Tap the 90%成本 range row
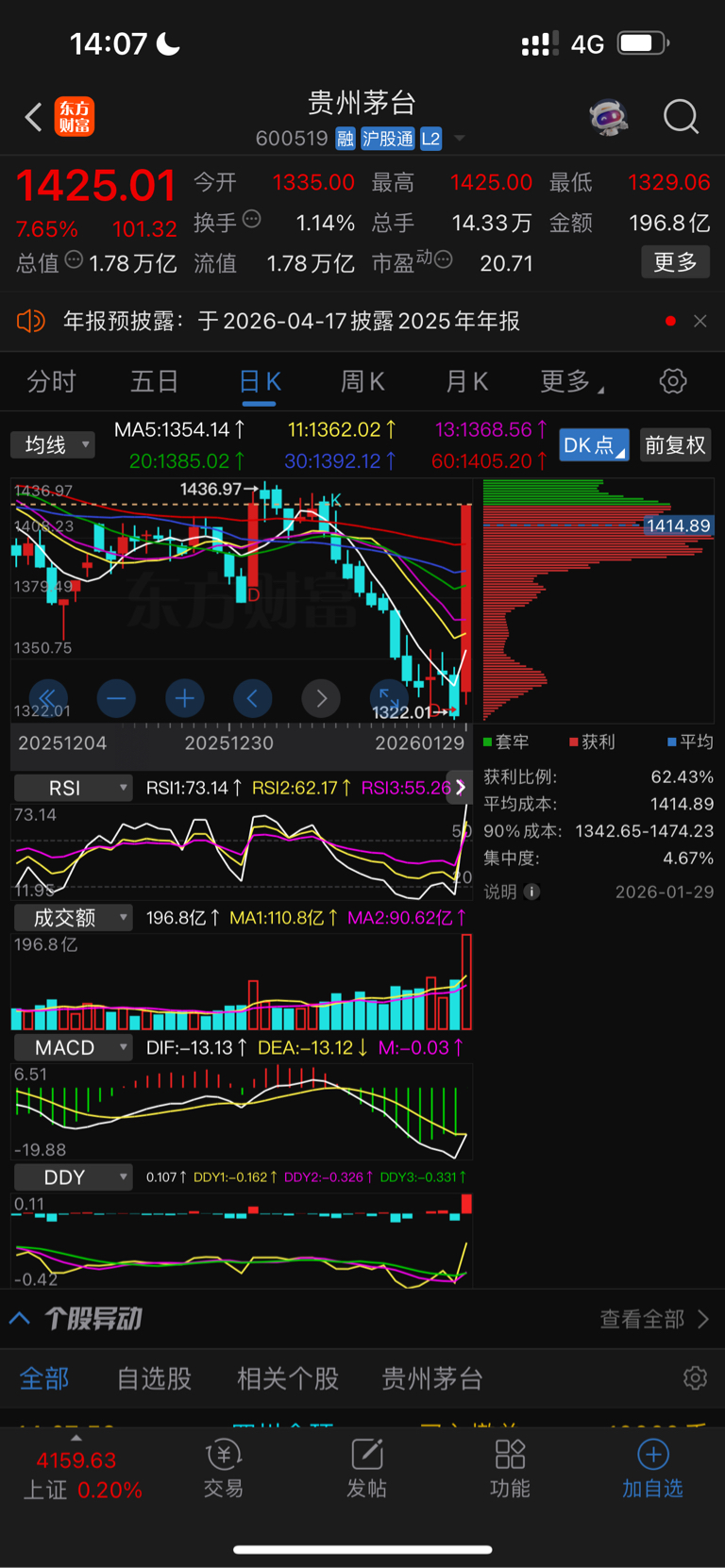Viewport: 725px width, 1568px height. [x=599, y=831]
